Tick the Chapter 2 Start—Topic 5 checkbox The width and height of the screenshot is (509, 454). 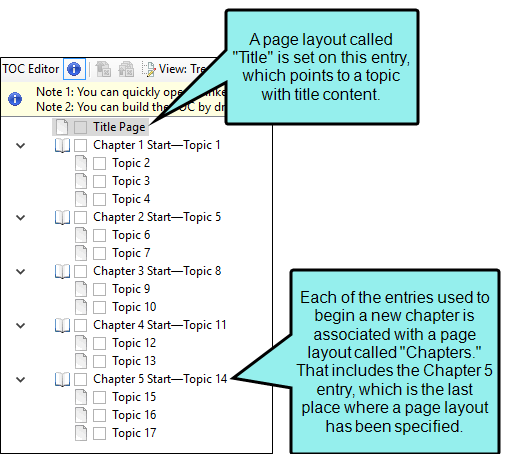80,217
